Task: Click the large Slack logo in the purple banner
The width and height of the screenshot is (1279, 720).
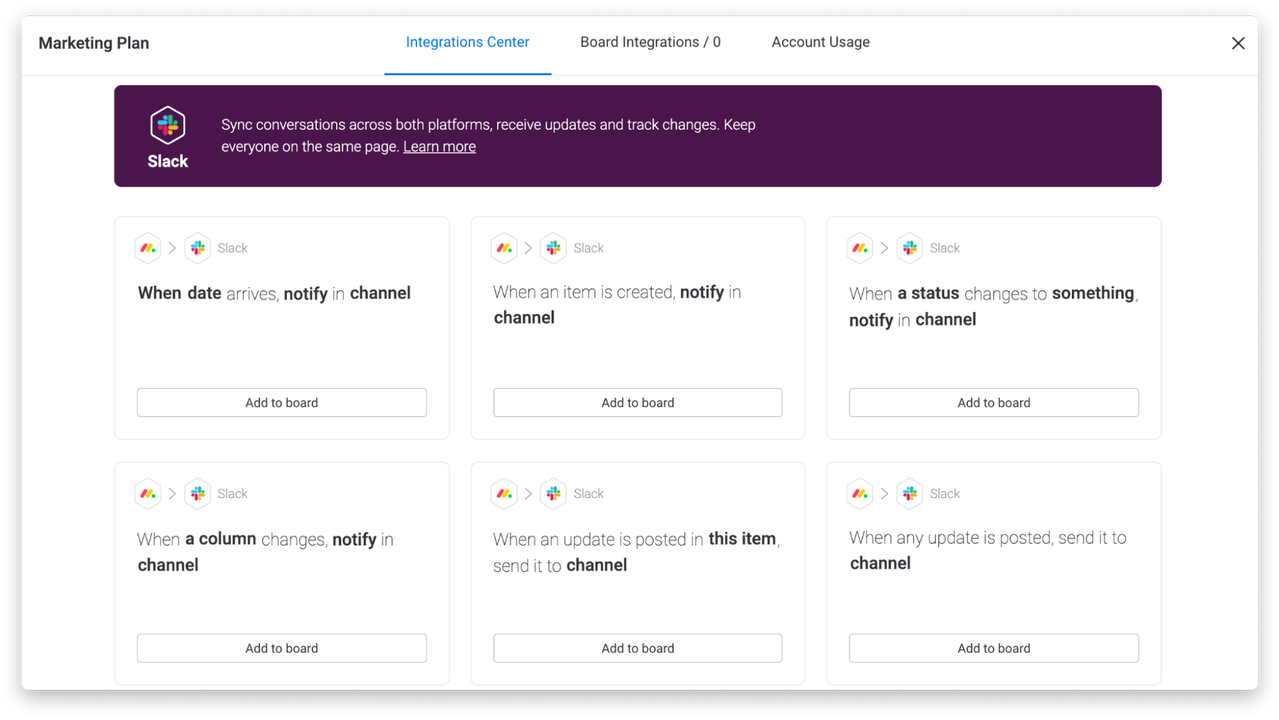Action: [x=168, y=126]
